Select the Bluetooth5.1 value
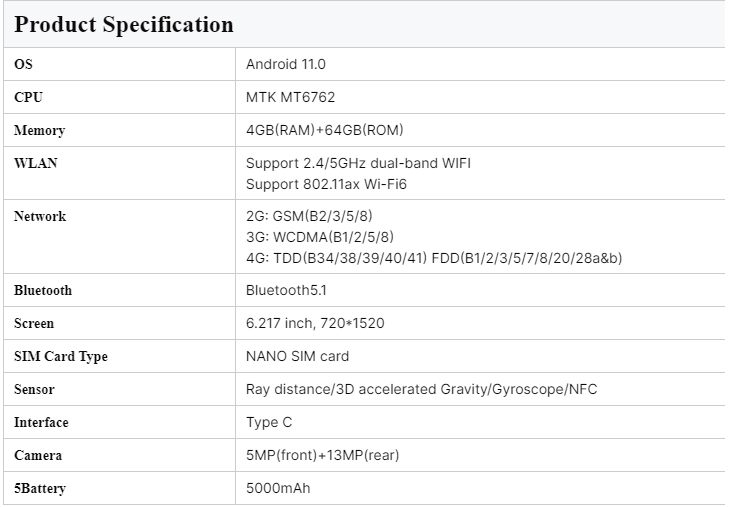The width and height of the screenshot is (730, 507). coord(288,290)
